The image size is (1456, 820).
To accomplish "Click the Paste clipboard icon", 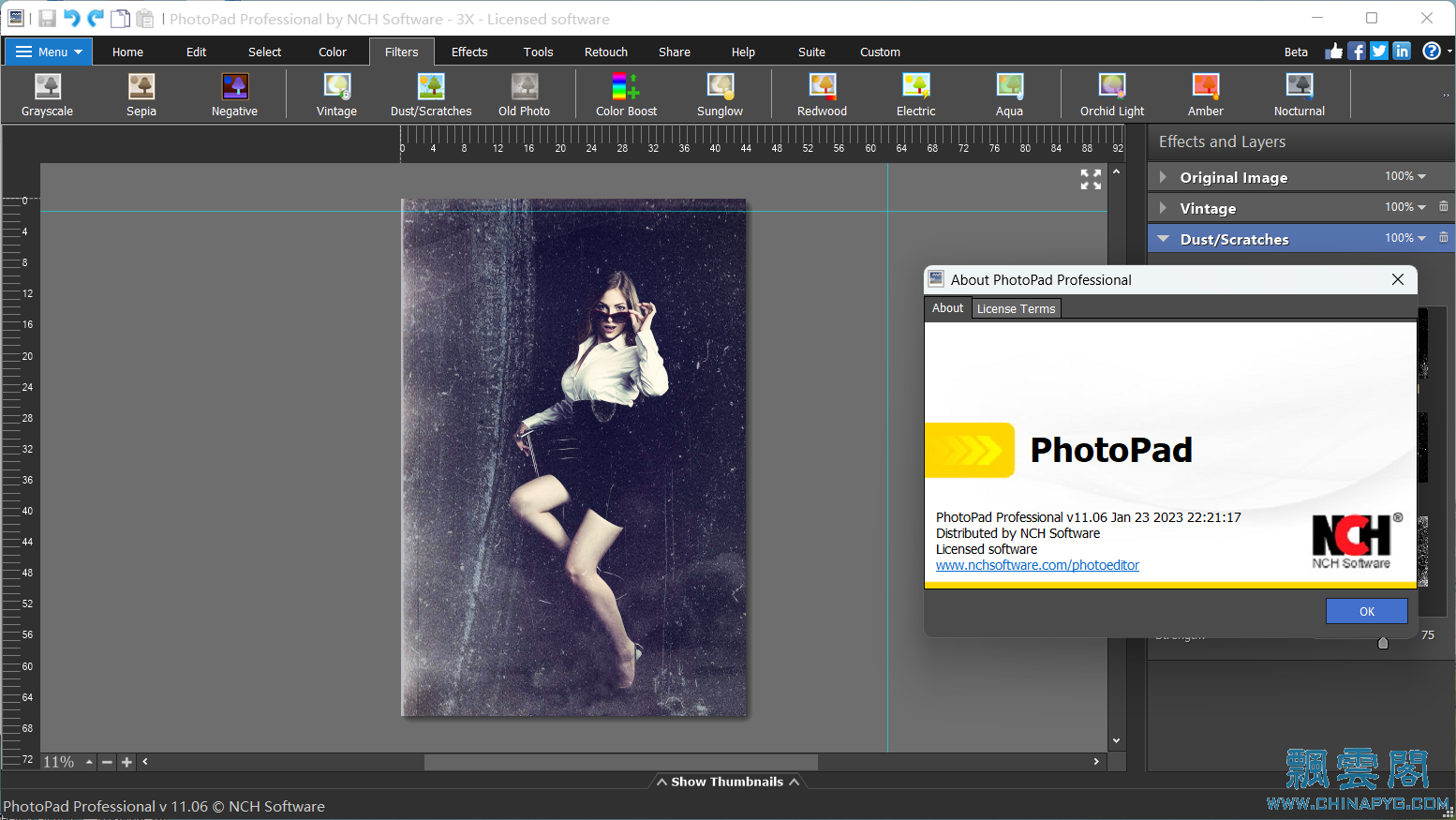I will pyautogui.click(x=144, y=19).
